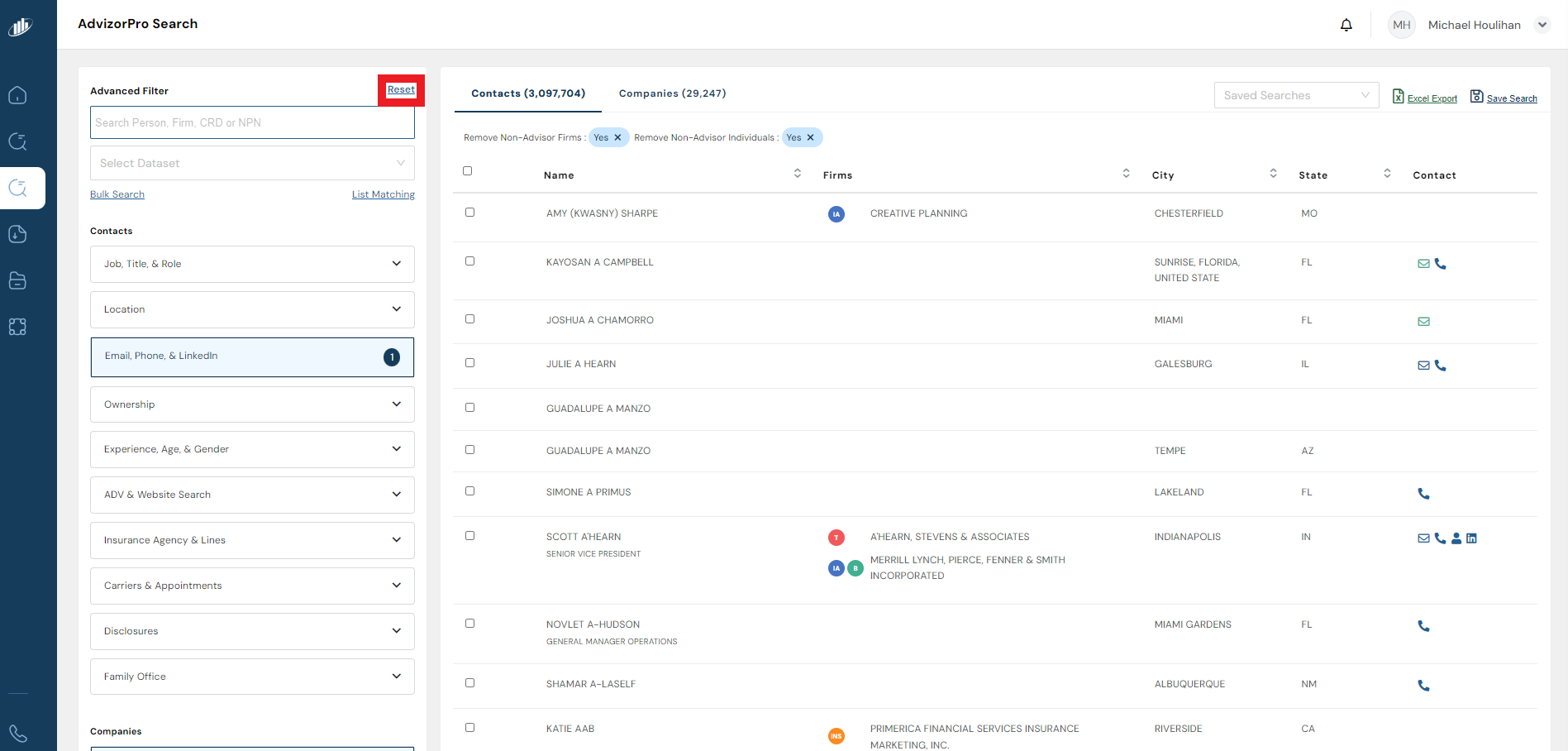Remove the Non-Advisor Firms filter chip

[617, 138]
